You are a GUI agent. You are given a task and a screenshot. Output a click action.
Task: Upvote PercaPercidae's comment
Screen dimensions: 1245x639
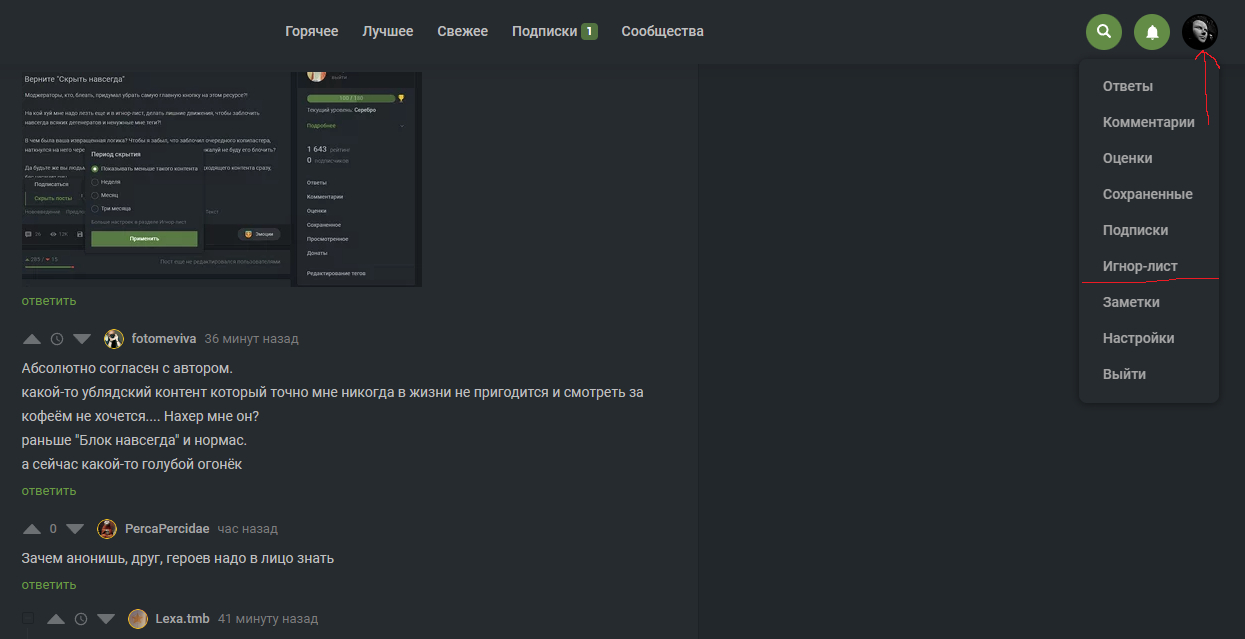pos(32,529)
